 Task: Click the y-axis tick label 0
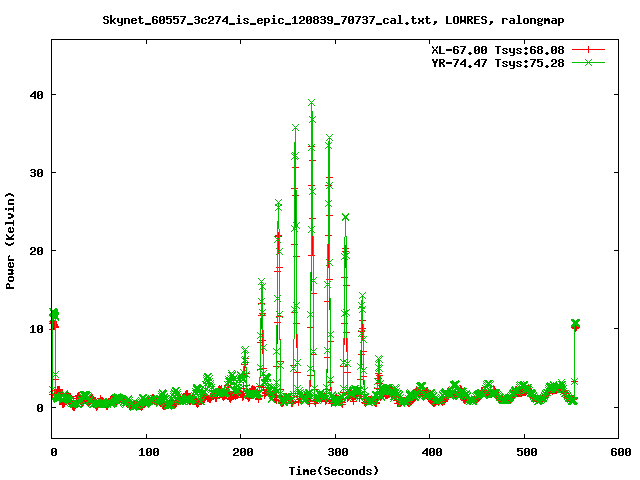[x=40, y=408]
